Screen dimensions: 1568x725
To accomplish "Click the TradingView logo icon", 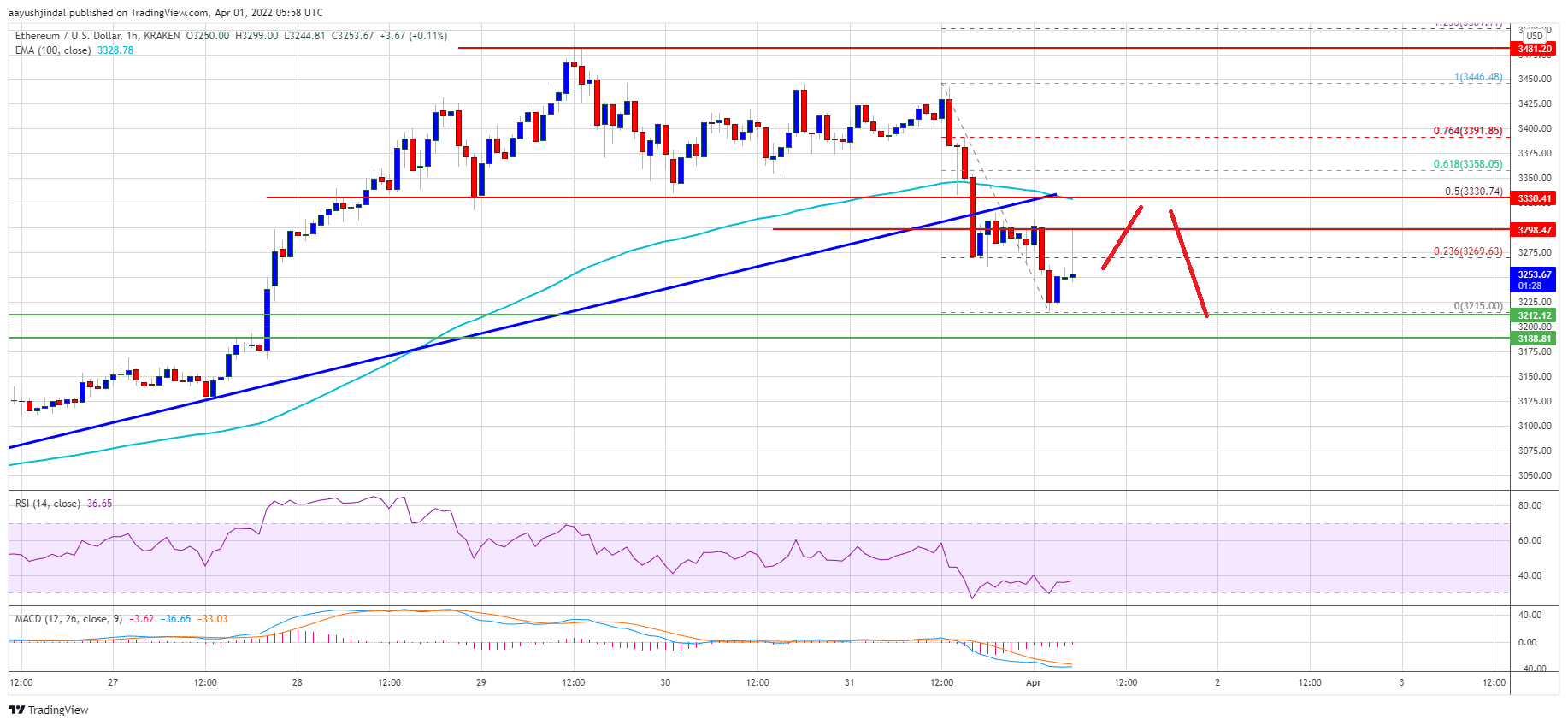I will point(16,710).
